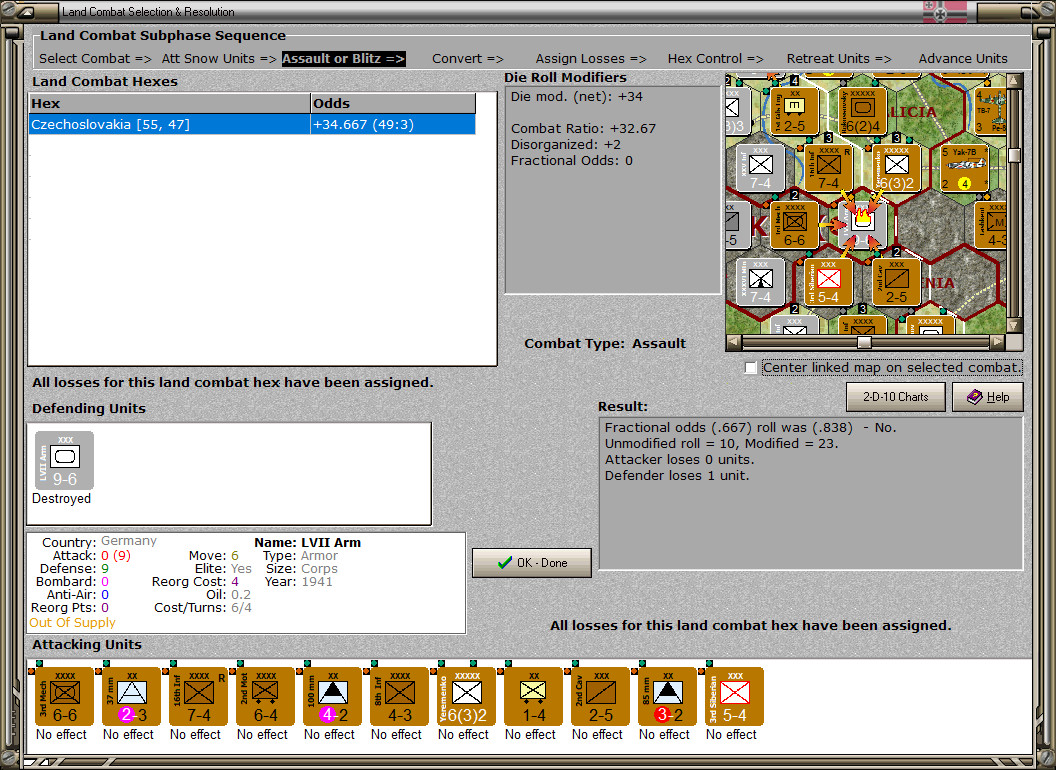Click the map scroll right arrow
This screenshot has height=770, width=1056.
(x=997, y=342)
